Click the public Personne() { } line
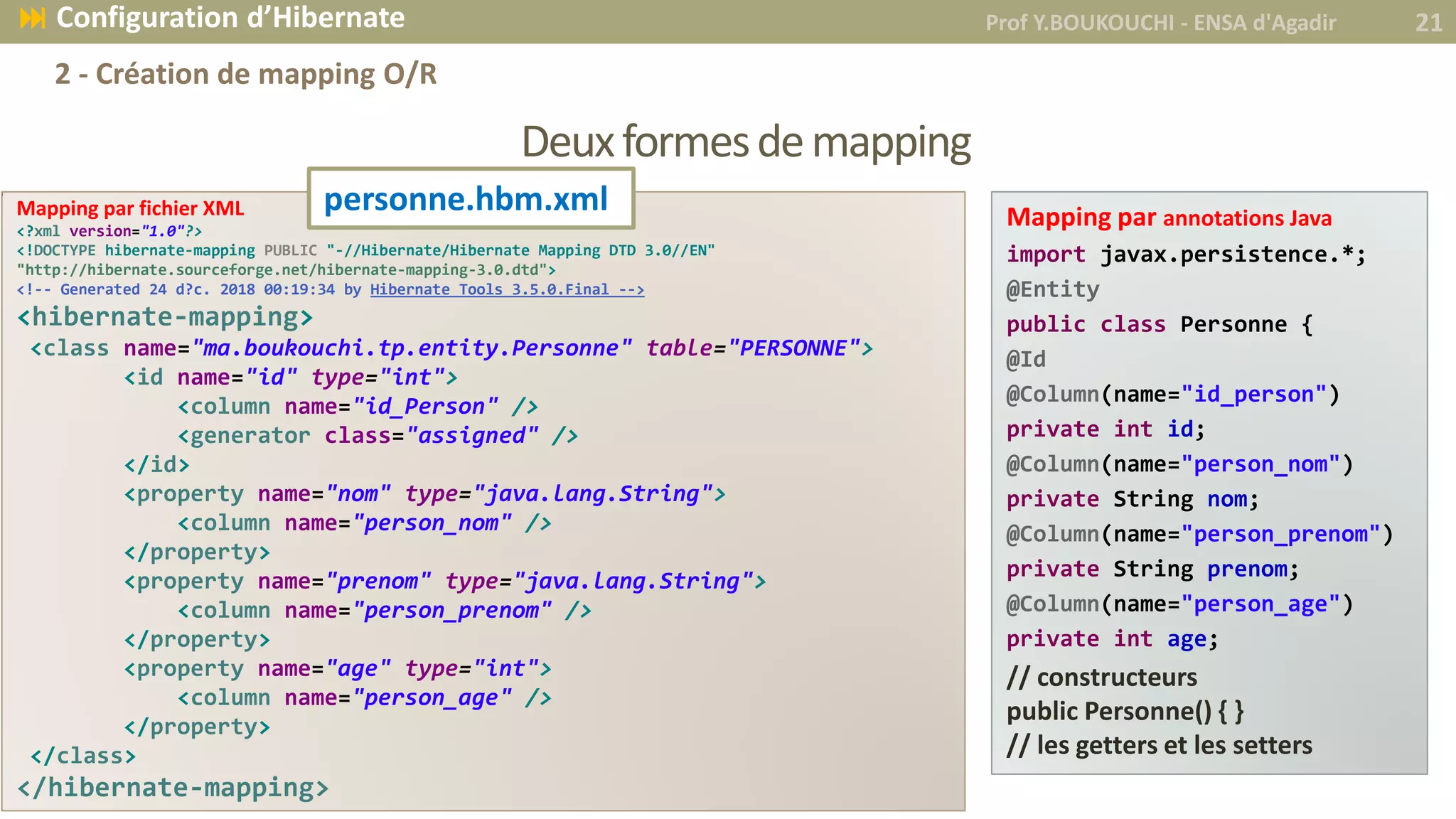This screenshot has width=1456, height=819. (x=1125, y=712)
